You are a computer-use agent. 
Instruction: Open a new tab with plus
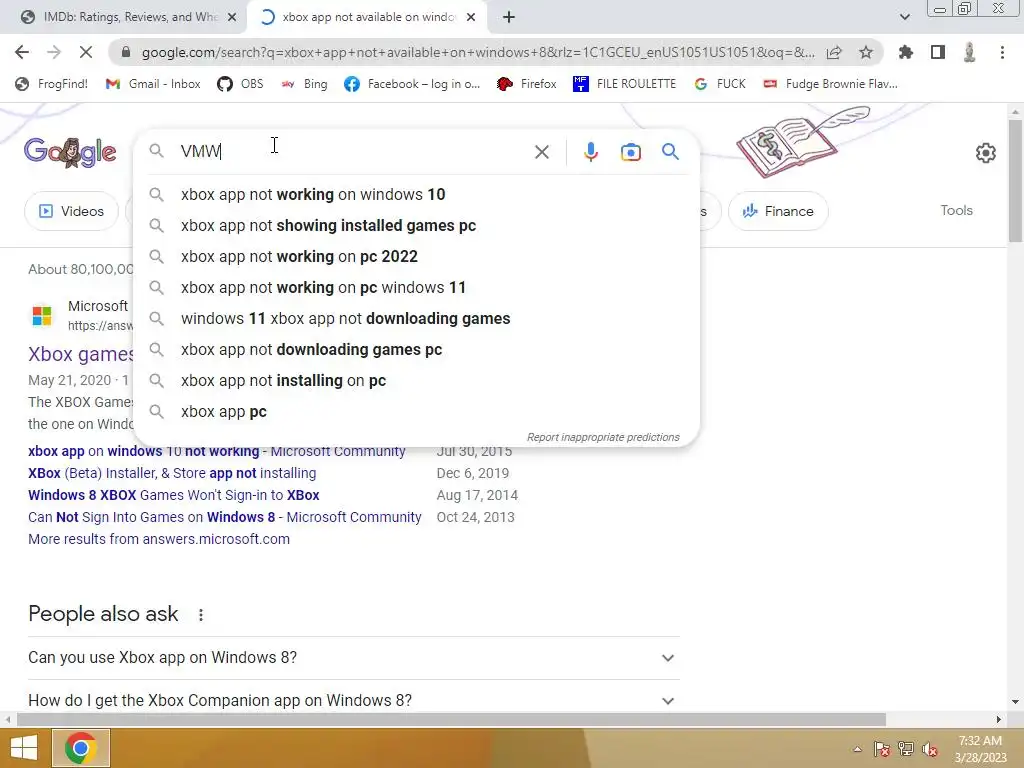pos(509,17)
